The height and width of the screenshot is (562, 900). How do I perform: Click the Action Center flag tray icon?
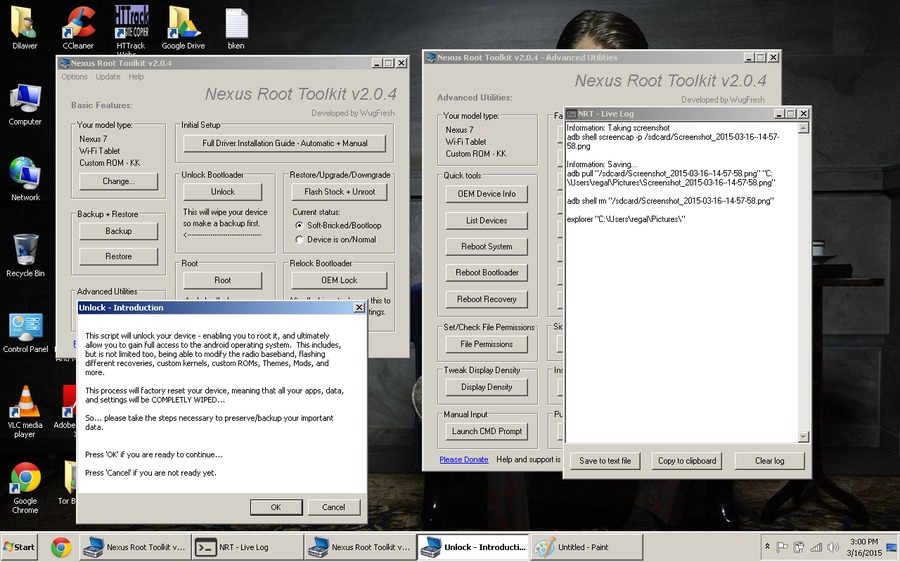coord(782,547)
